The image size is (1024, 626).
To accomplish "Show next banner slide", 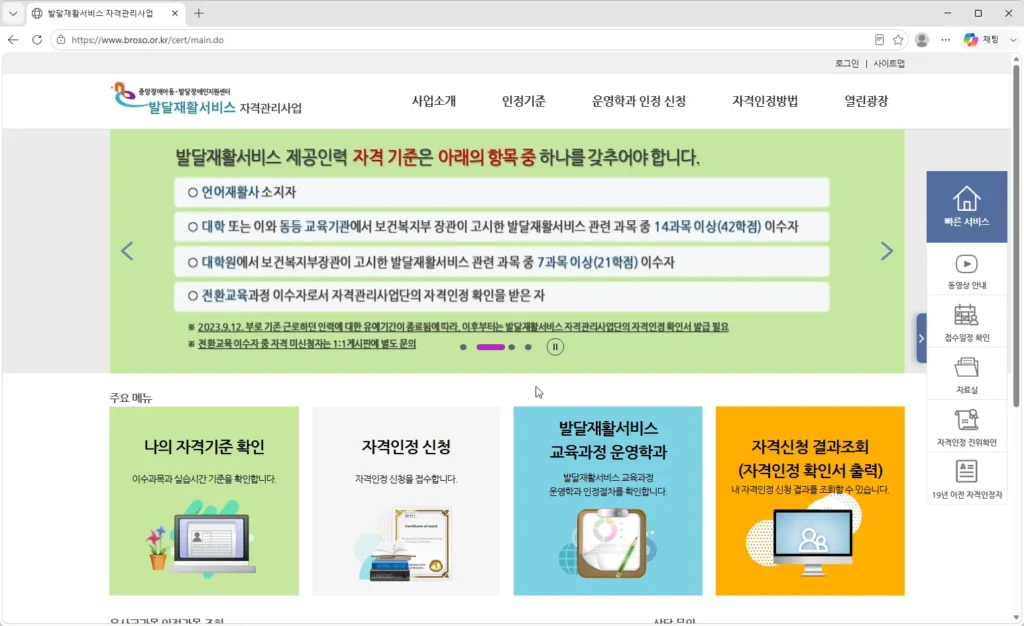I will (x=886, y=251).
